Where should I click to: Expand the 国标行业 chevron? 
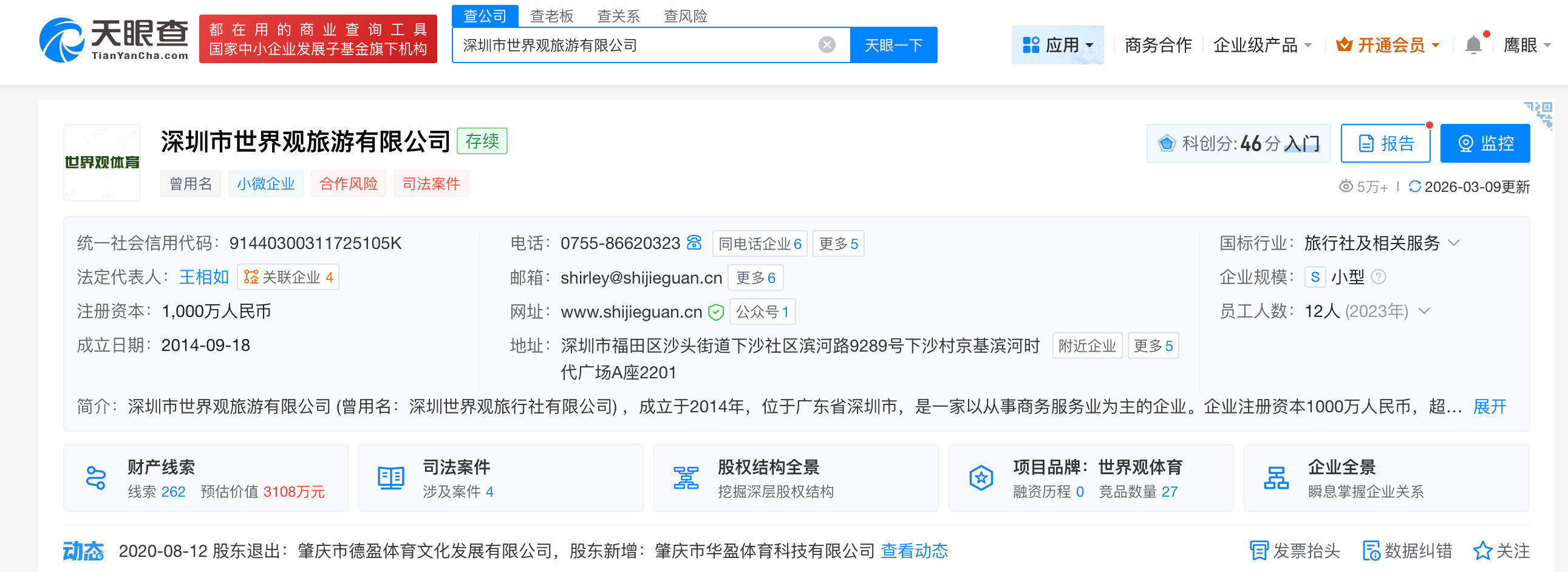click(x=1454, y=243)
